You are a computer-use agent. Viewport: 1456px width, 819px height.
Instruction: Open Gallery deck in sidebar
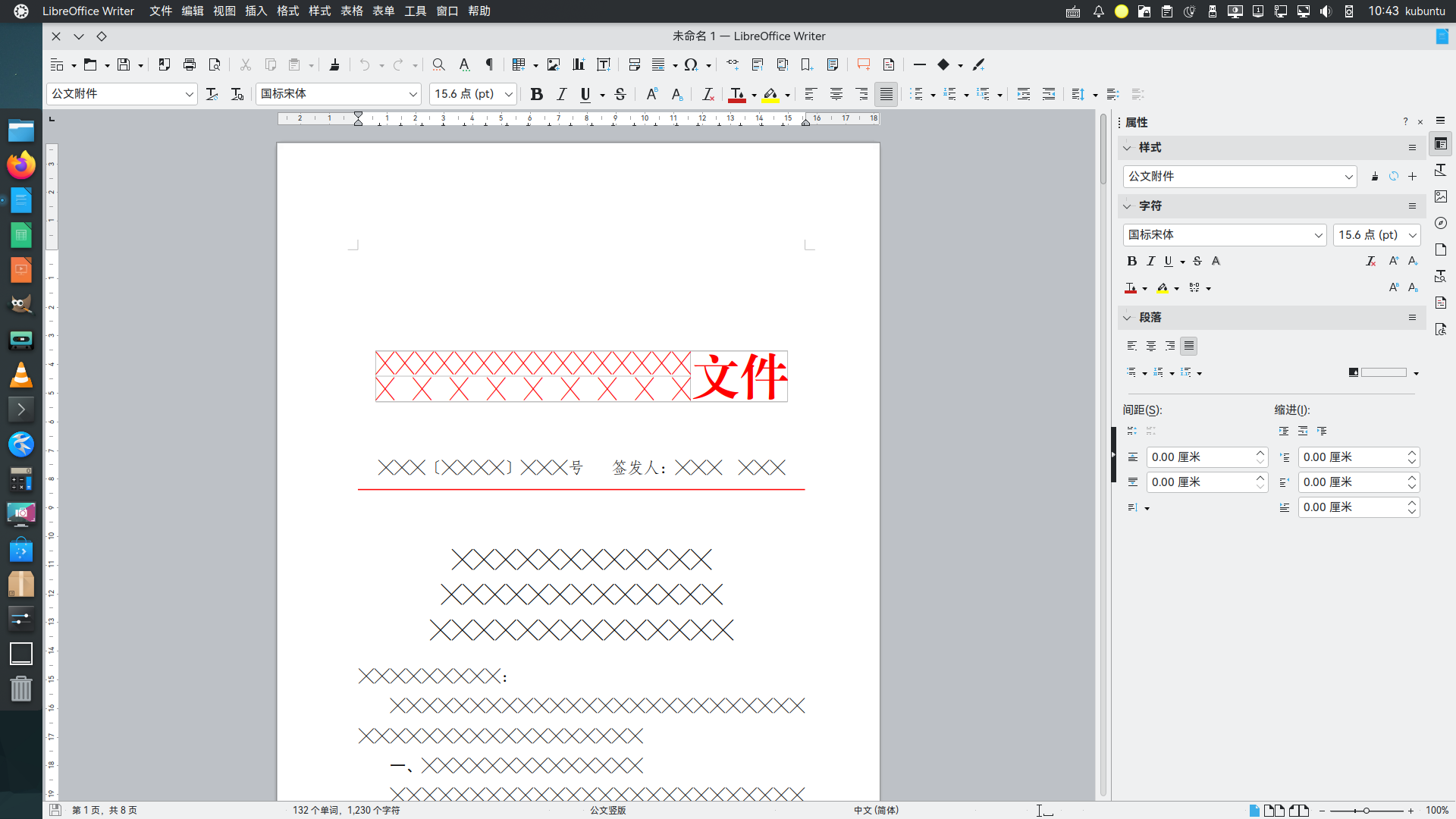tap(1440, 196)
